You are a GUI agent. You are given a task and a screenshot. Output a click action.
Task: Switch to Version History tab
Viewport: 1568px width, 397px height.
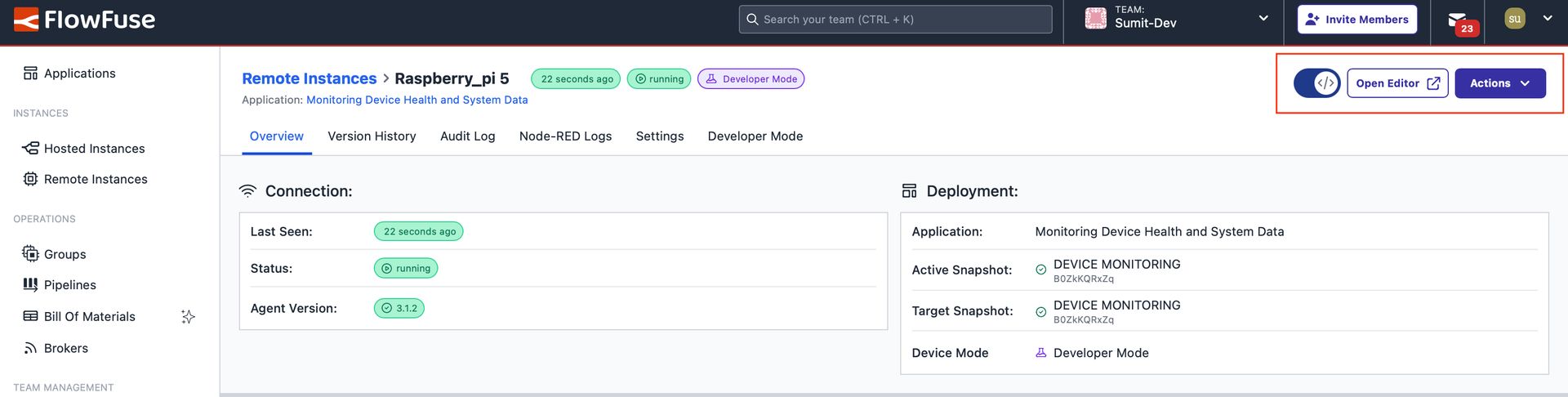(x=372, y=136)
